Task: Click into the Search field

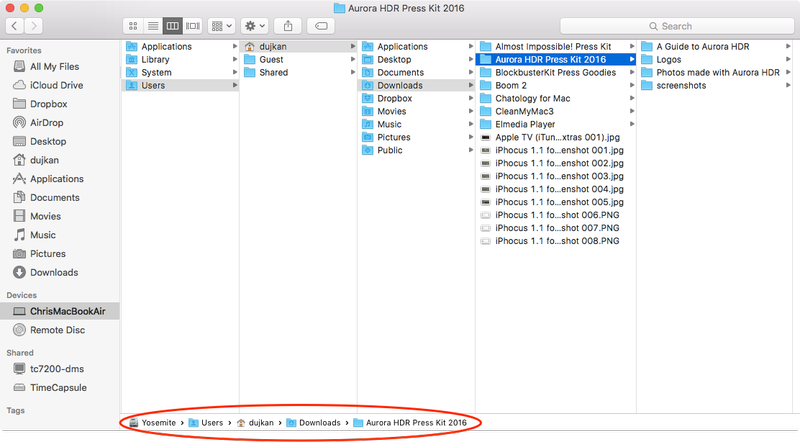Action: pos(677,26)
